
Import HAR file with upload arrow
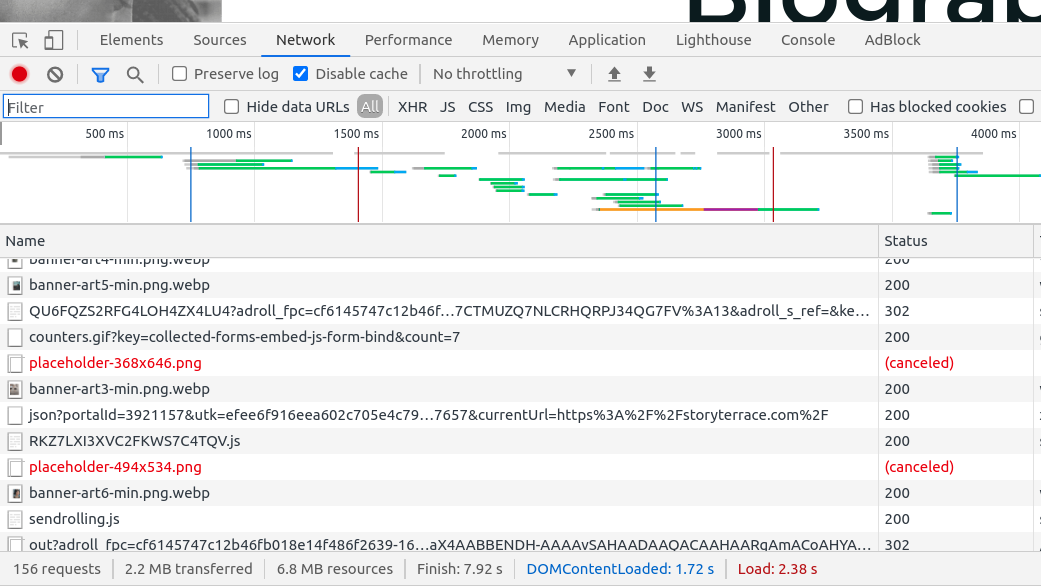coord(614,74)
